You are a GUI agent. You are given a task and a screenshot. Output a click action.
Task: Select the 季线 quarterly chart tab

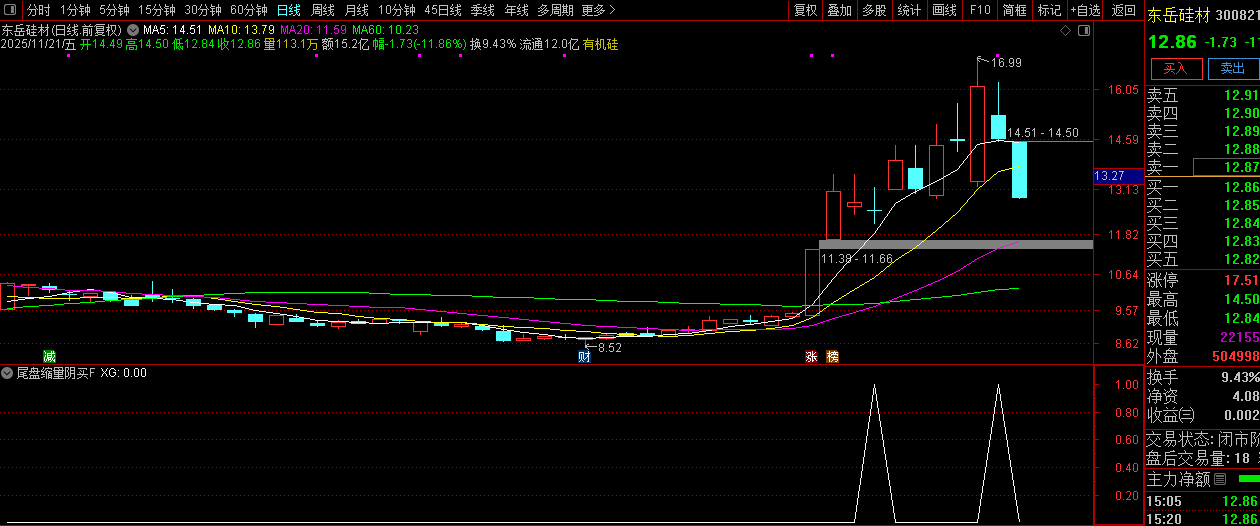482,10
